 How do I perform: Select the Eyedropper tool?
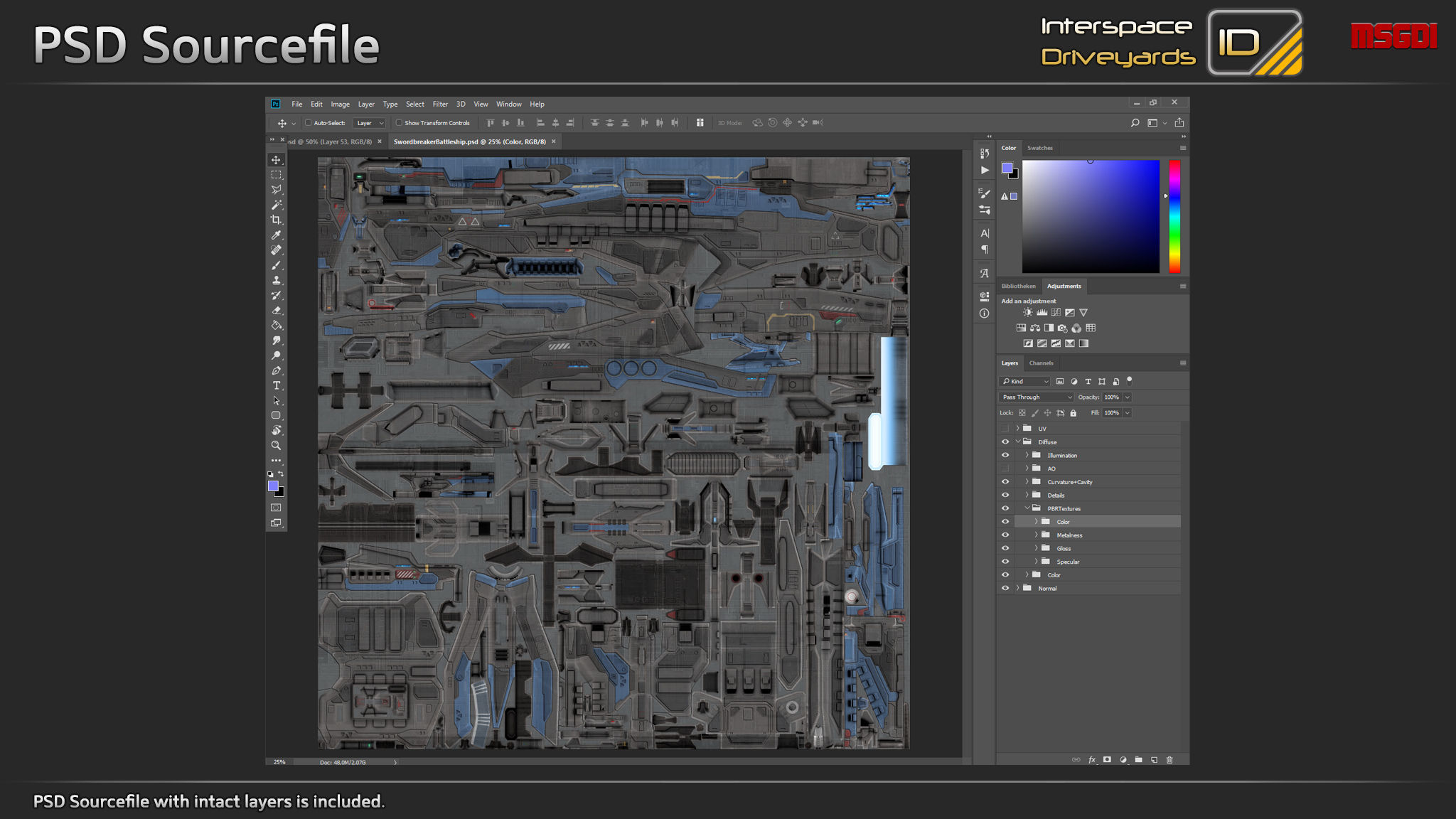[276, 235]
